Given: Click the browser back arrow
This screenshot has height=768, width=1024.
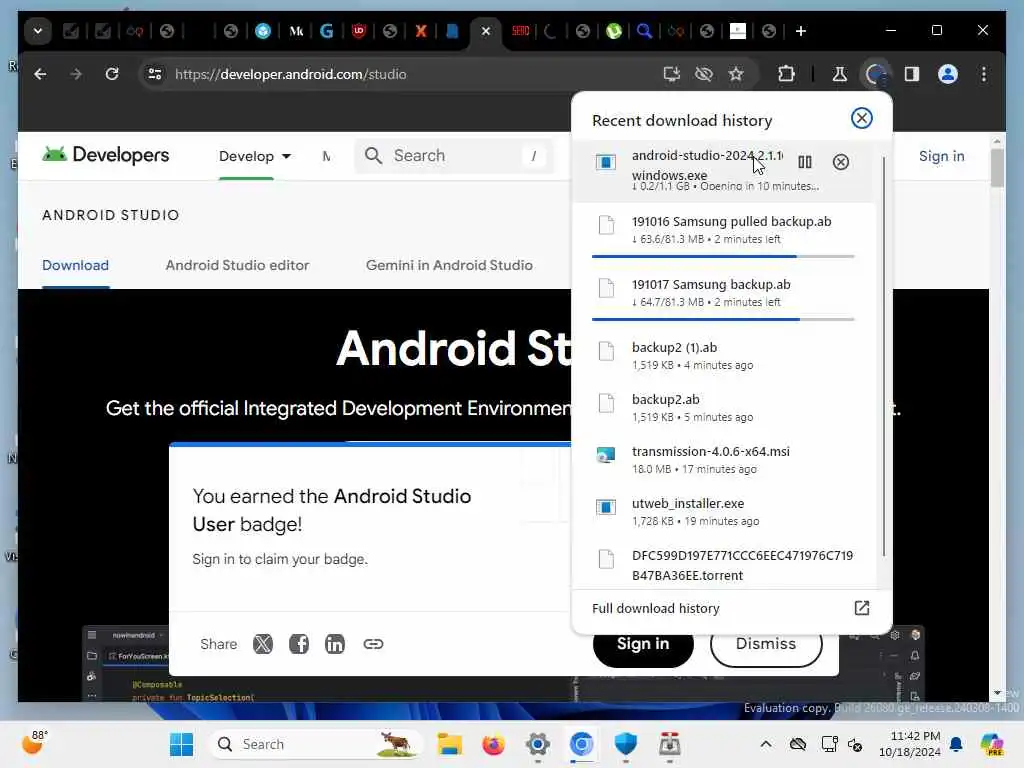Looking at the screenshot, I should (x=40, y=74).
